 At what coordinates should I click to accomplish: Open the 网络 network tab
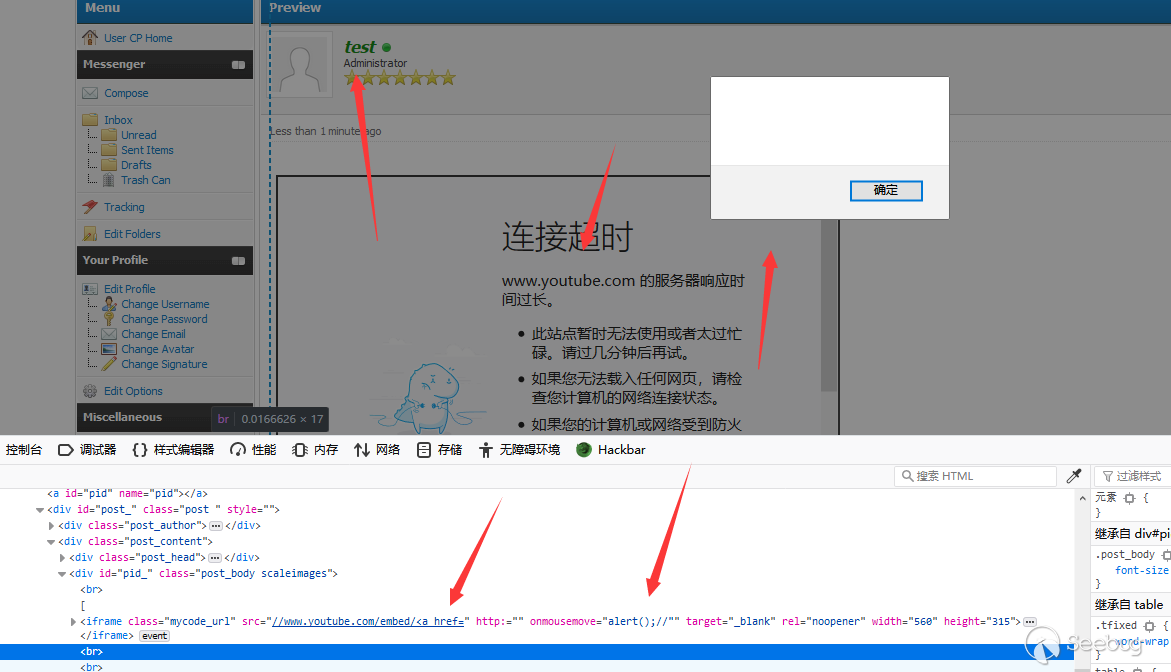377,449
